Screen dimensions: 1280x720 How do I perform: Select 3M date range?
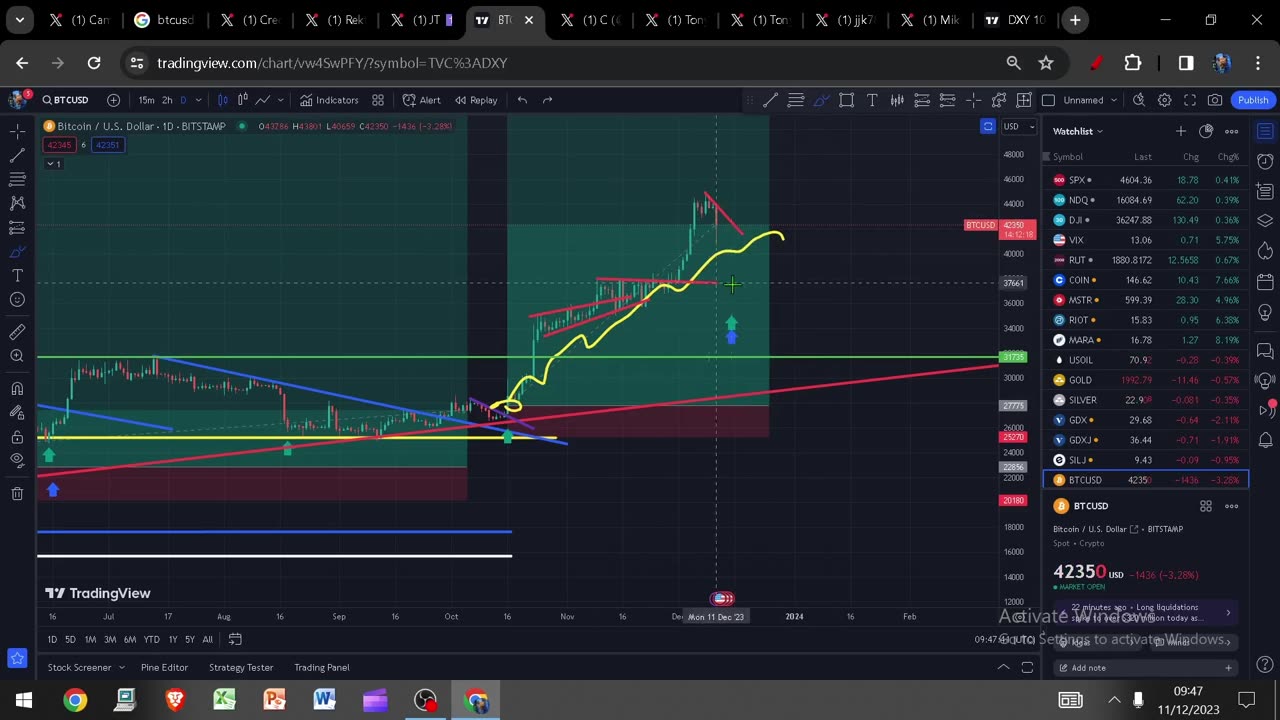(110, 640)
